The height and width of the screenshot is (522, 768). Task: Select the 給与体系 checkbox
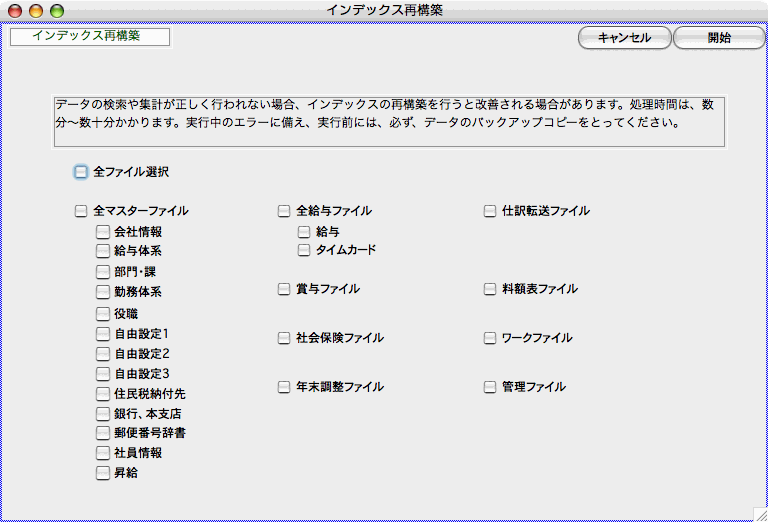click(103, 252)
